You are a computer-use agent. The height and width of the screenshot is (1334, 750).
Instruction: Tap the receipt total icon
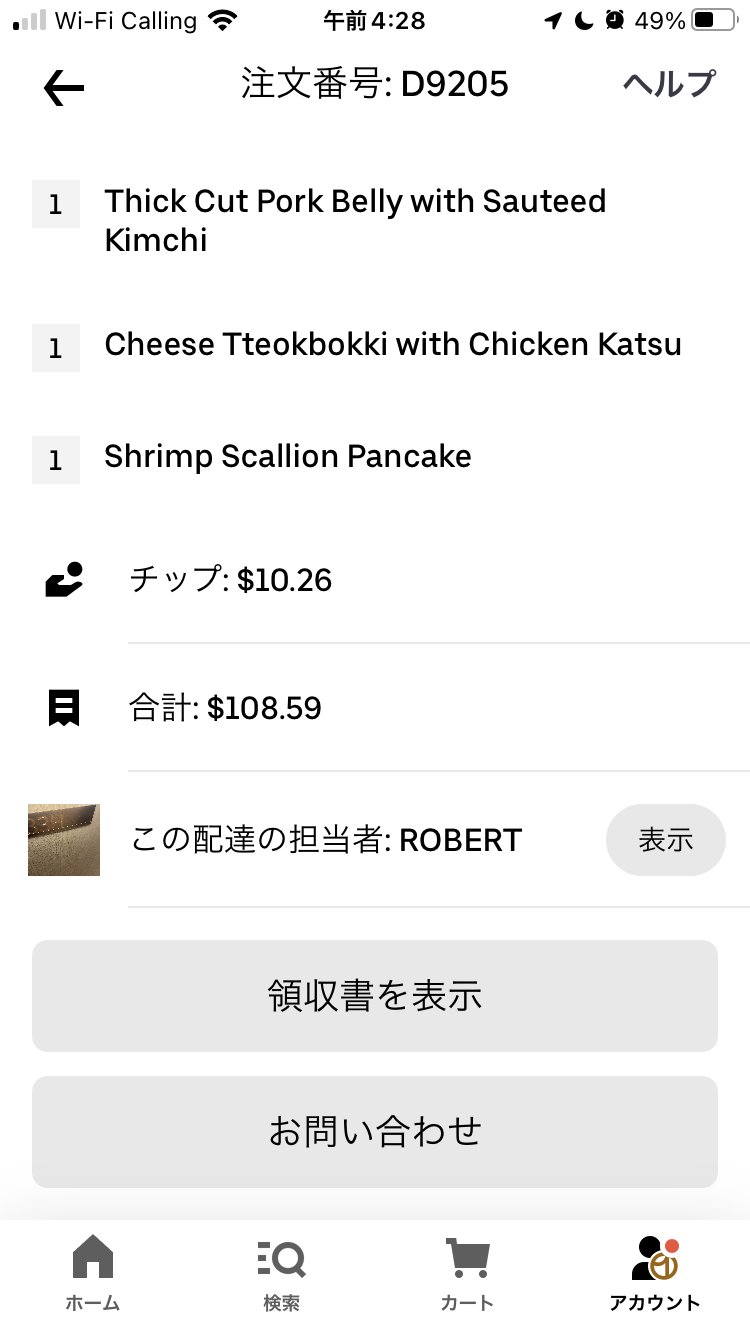(x=63, y=709)
